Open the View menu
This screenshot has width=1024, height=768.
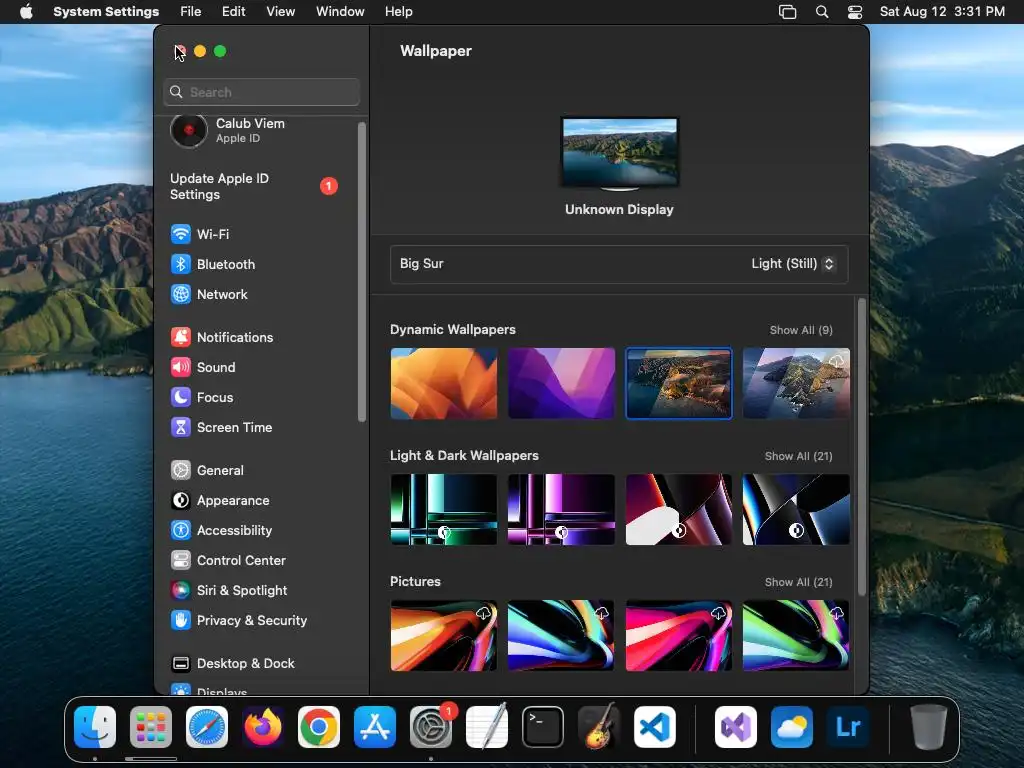280,12
